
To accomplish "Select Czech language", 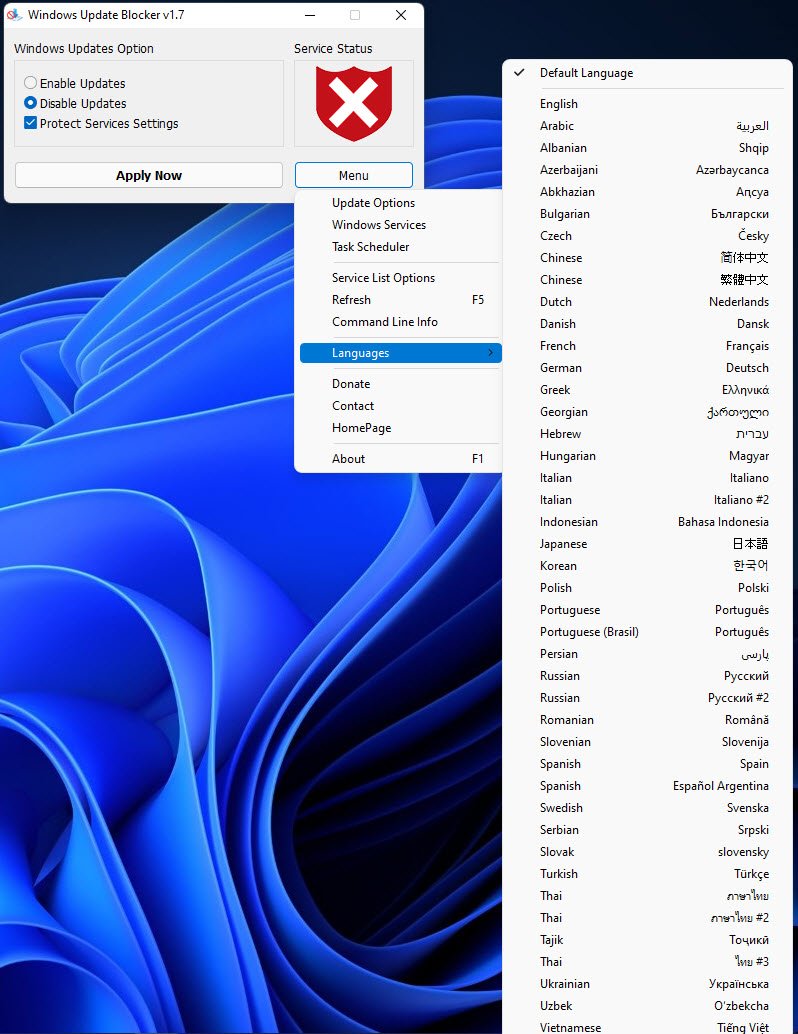I will click(647, 235).
